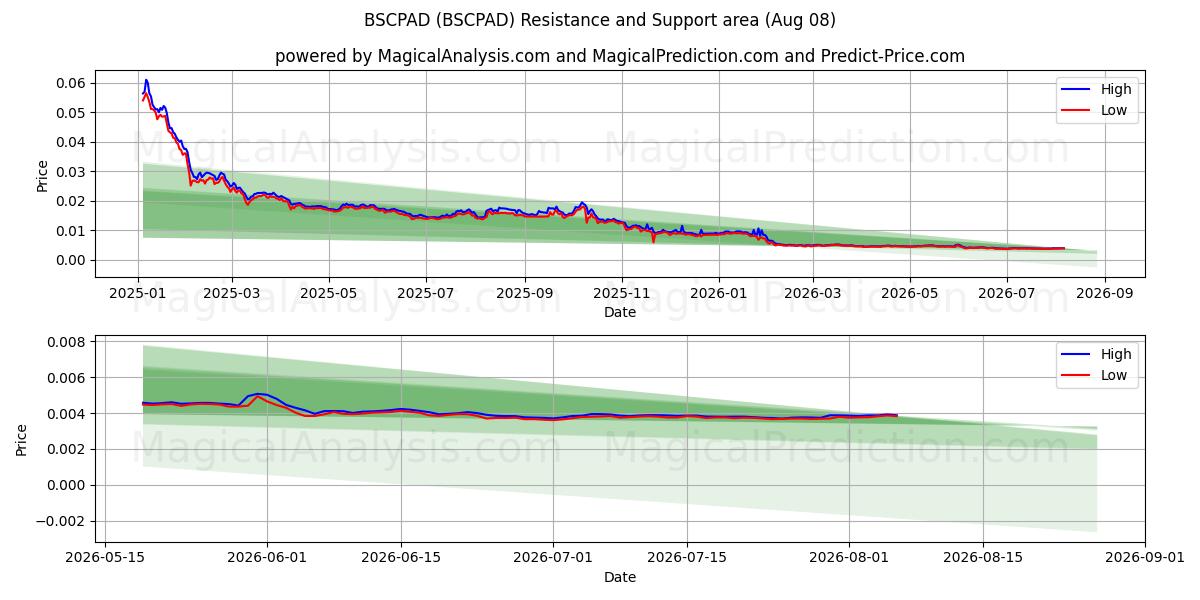Click the '2025-07' x-axis label of the top chart
Image resolution: width=1200 pixels, height=600 pixels.
pos(426,294)
